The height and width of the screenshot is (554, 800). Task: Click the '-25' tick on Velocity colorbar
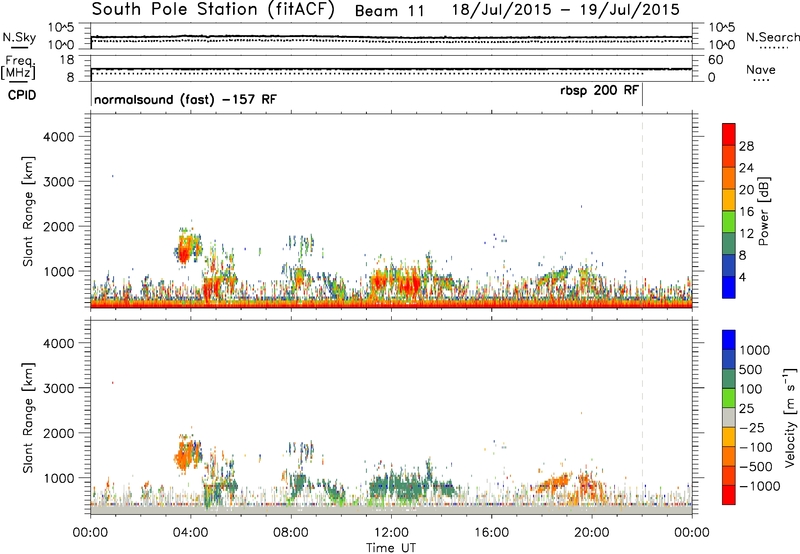pos(751,427)
